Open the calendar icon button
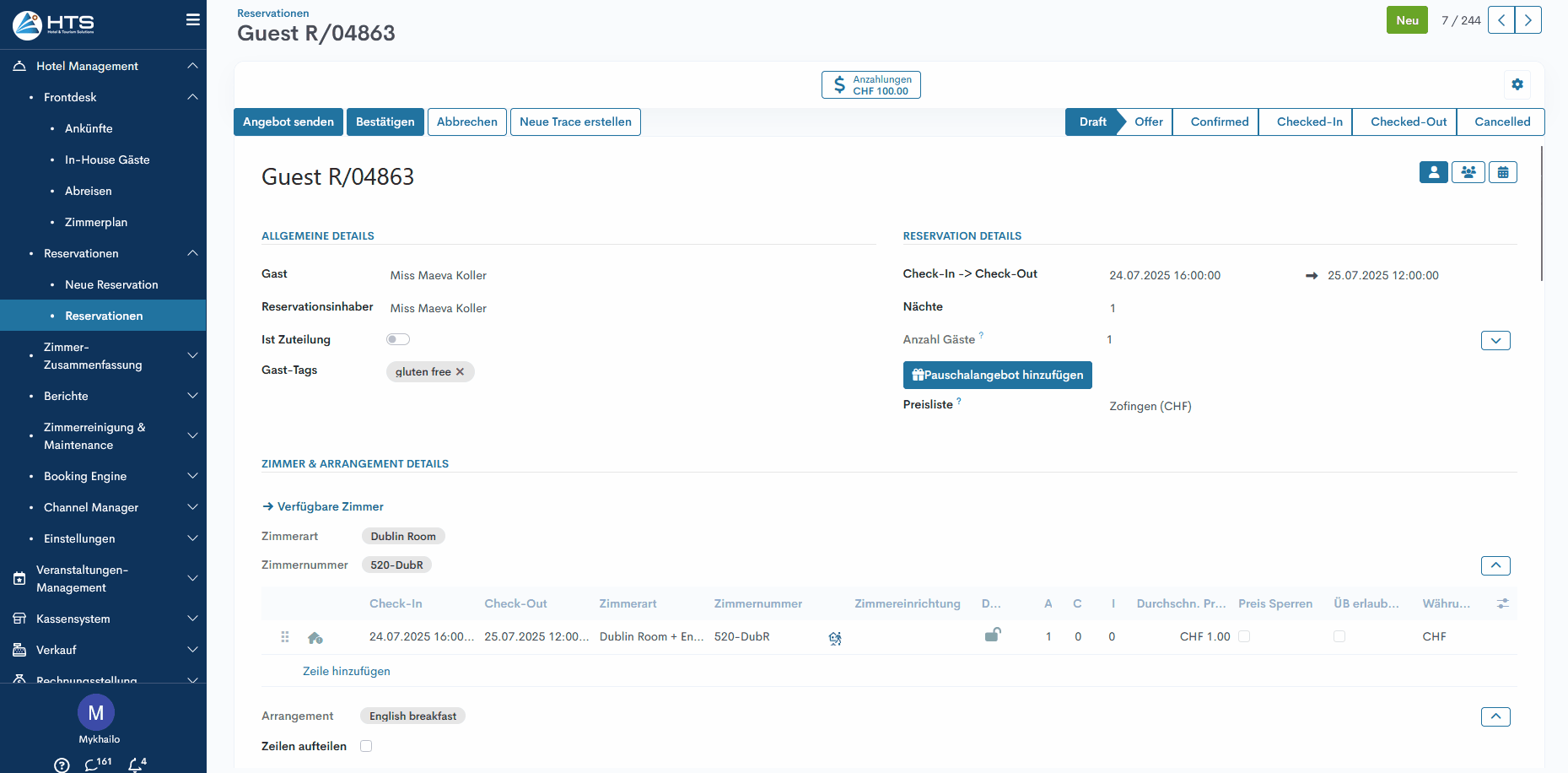The image size is (1568, 773). tap(1502, 172)
